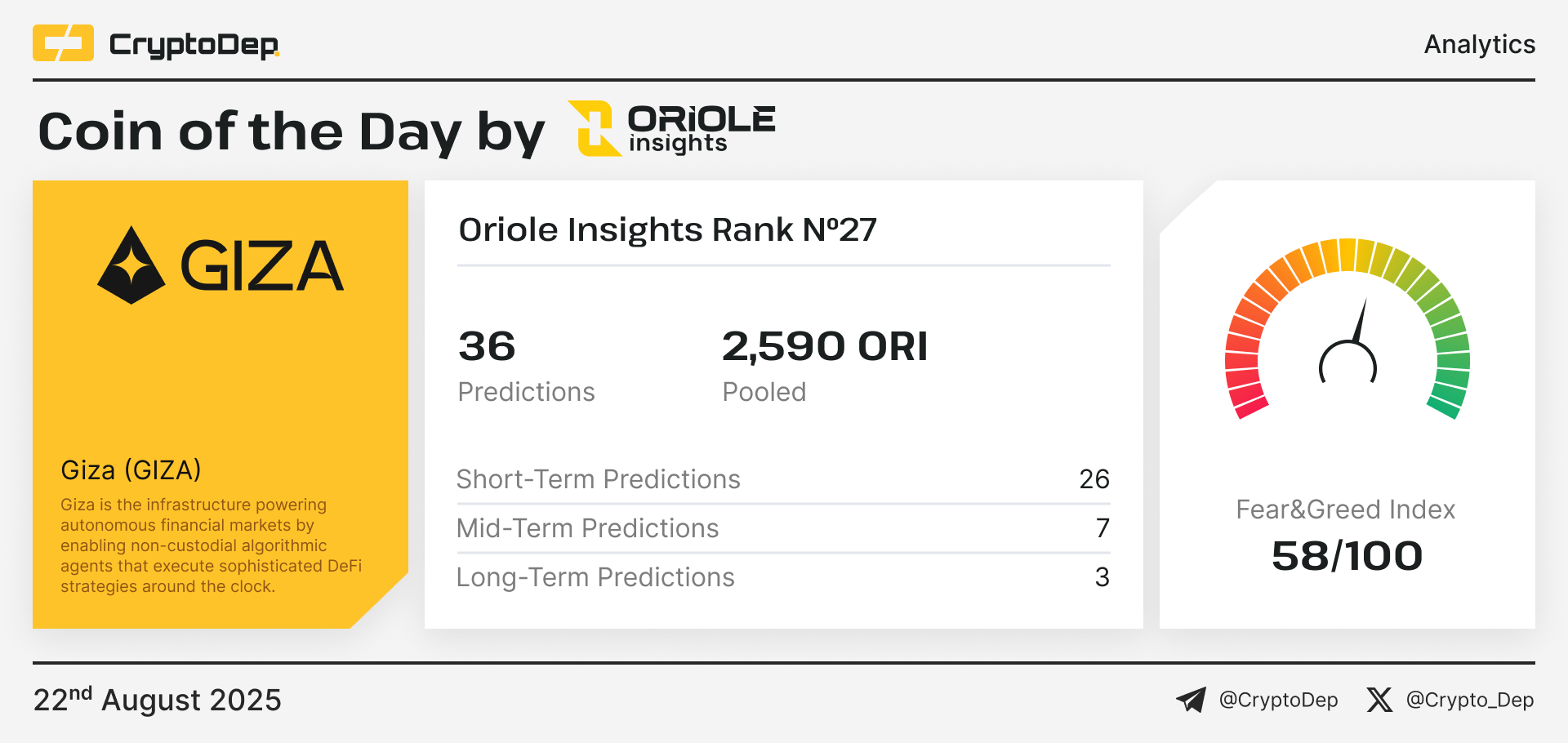
Task: Click the 58/100 Fear&Greed Index value
Action: click(x=1347, y=556)
